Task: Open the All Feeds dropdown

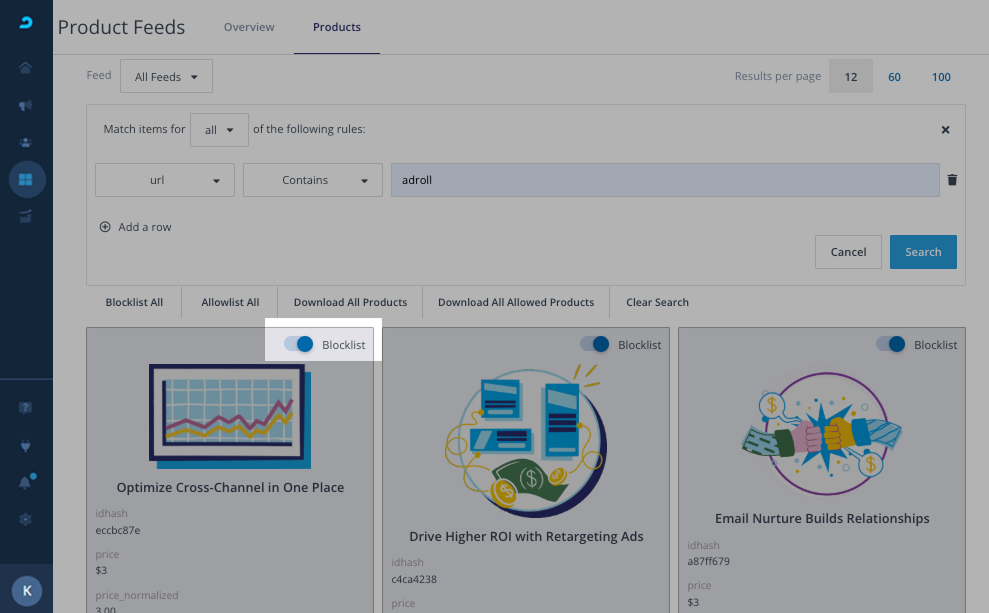Action: [166, 77]
